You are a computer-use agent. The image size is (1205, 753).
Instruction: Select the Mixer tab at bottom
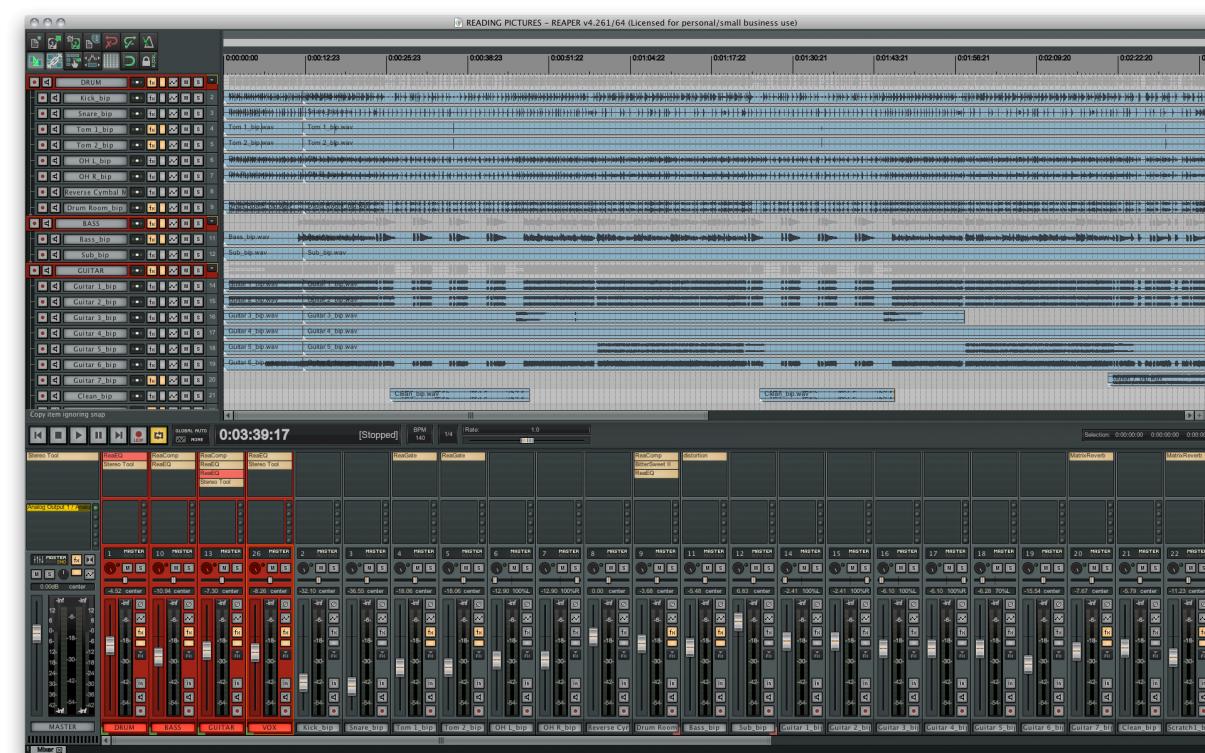click(44, 747)
